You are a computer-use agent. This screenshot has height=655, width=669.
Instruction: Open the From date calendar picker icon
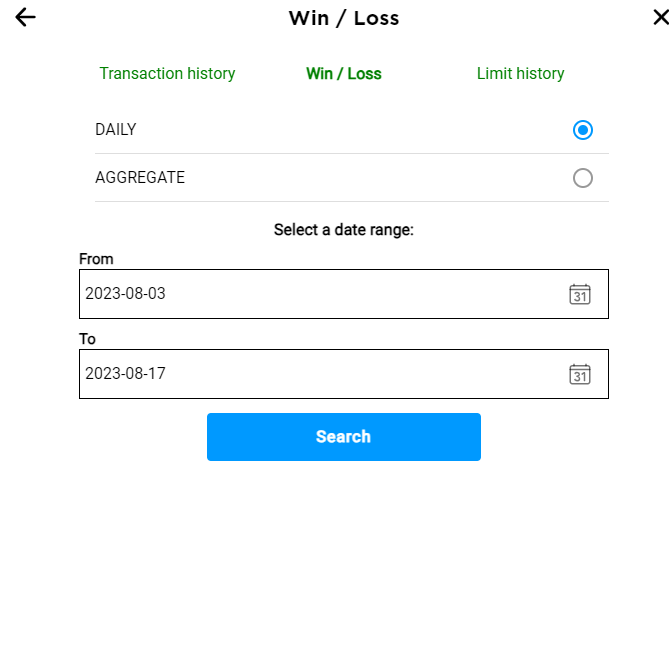[x=580, y=294]
